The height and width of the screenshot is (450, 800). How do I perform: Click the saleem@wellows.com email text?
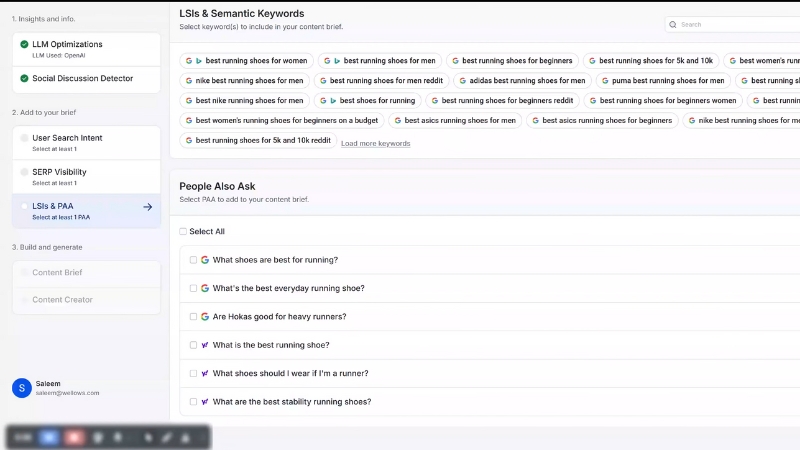67,393
